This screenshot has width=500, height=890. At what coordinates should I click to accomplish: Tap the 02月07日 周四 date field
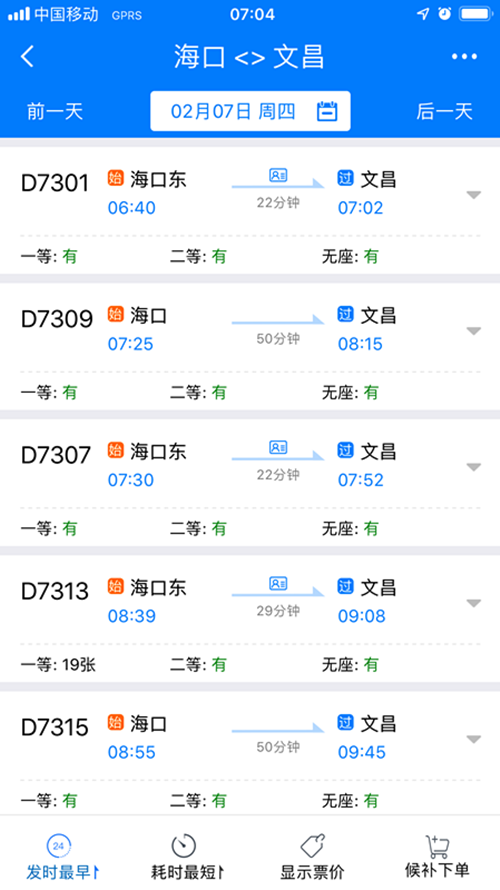coord(250,111)
